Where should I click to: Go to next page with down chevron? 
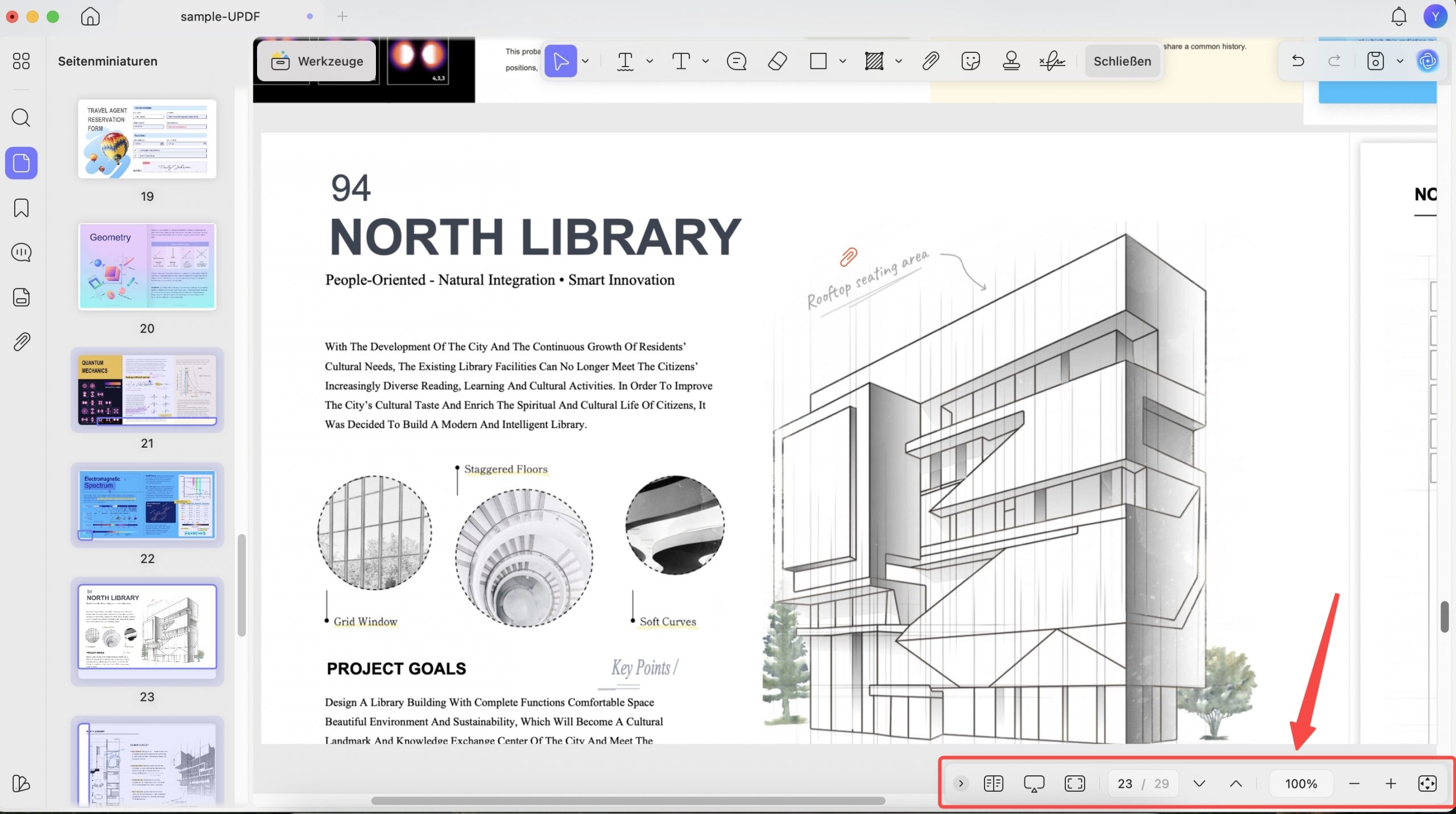(1199, 783)
